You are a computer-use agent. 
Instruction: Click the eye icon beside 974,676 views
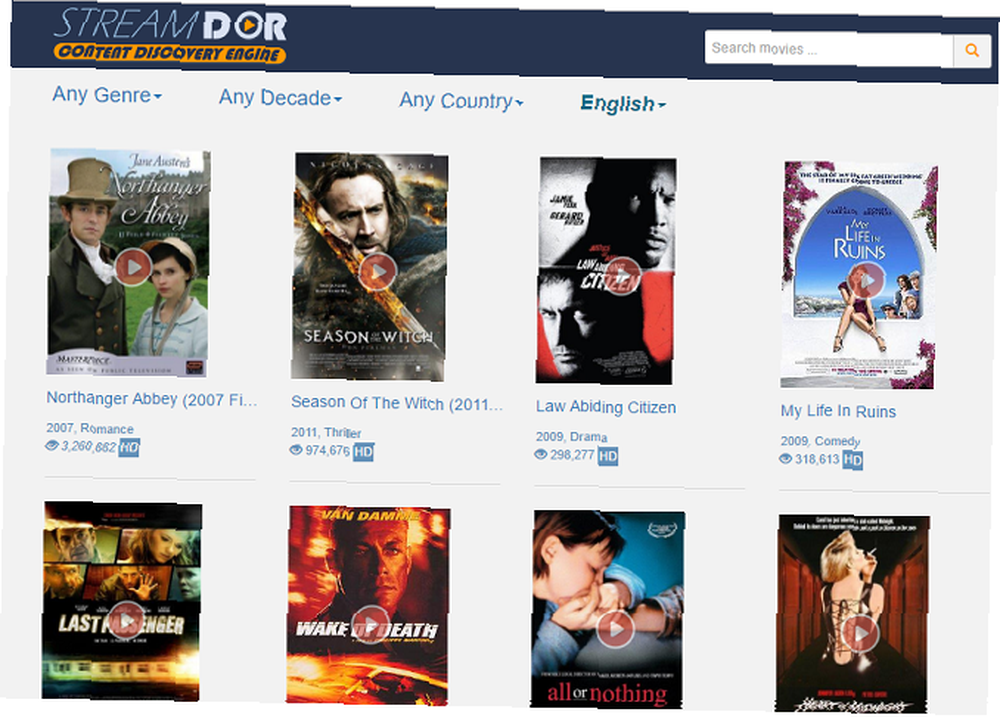[296, 450]
